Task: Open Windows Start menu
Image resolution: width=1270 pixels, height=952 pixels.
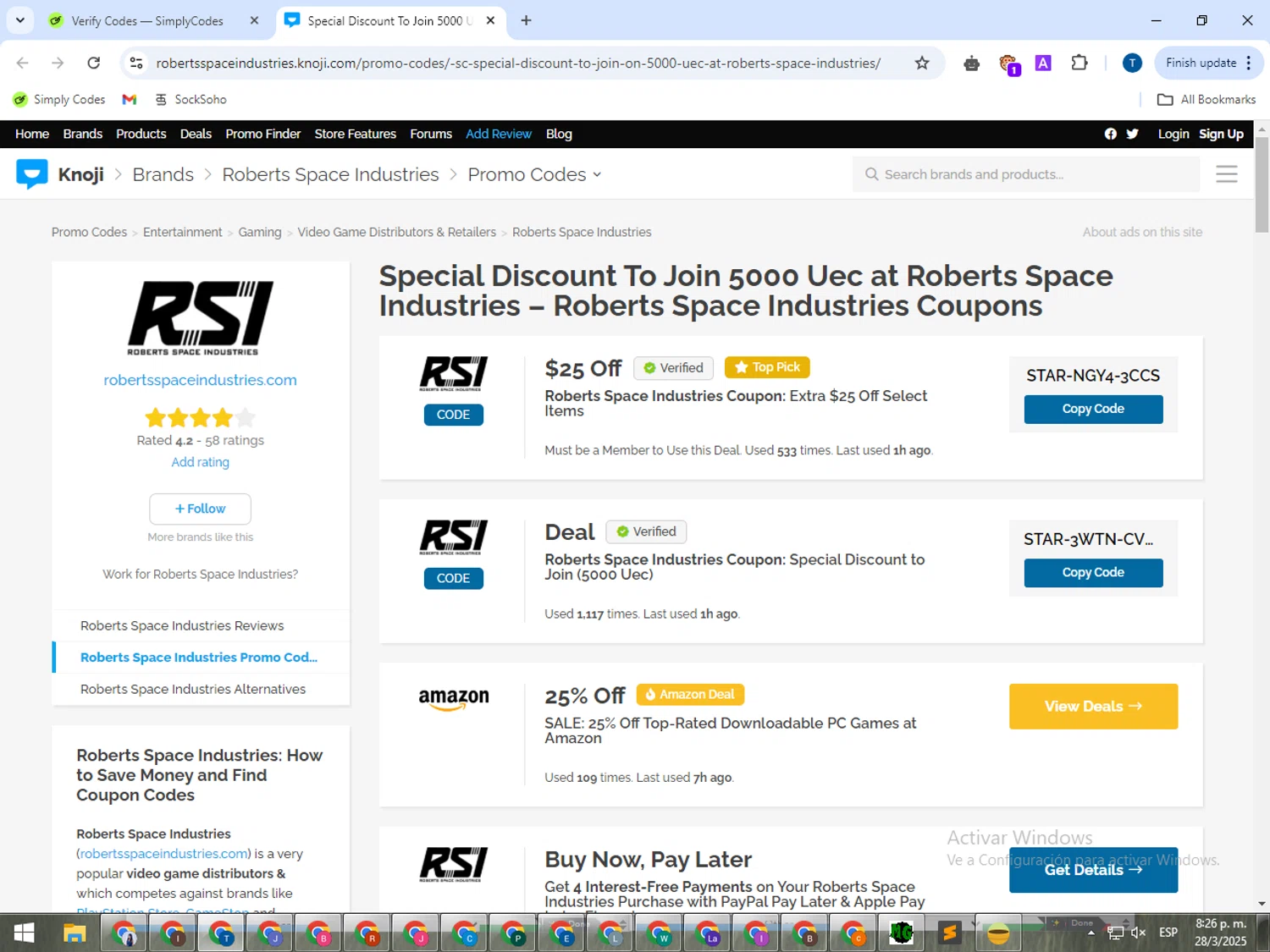Action: coord(24,933)
